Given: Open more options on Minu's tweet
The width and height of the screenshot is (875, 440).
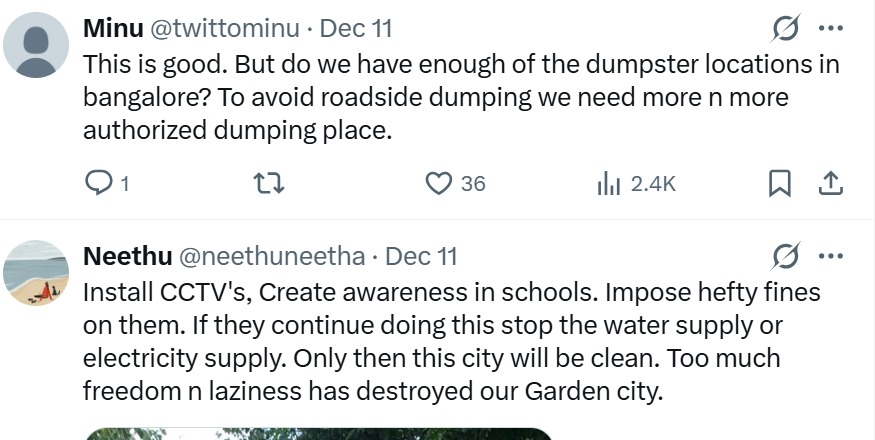Looking at the screenshot, I should (x=831, y=29).
